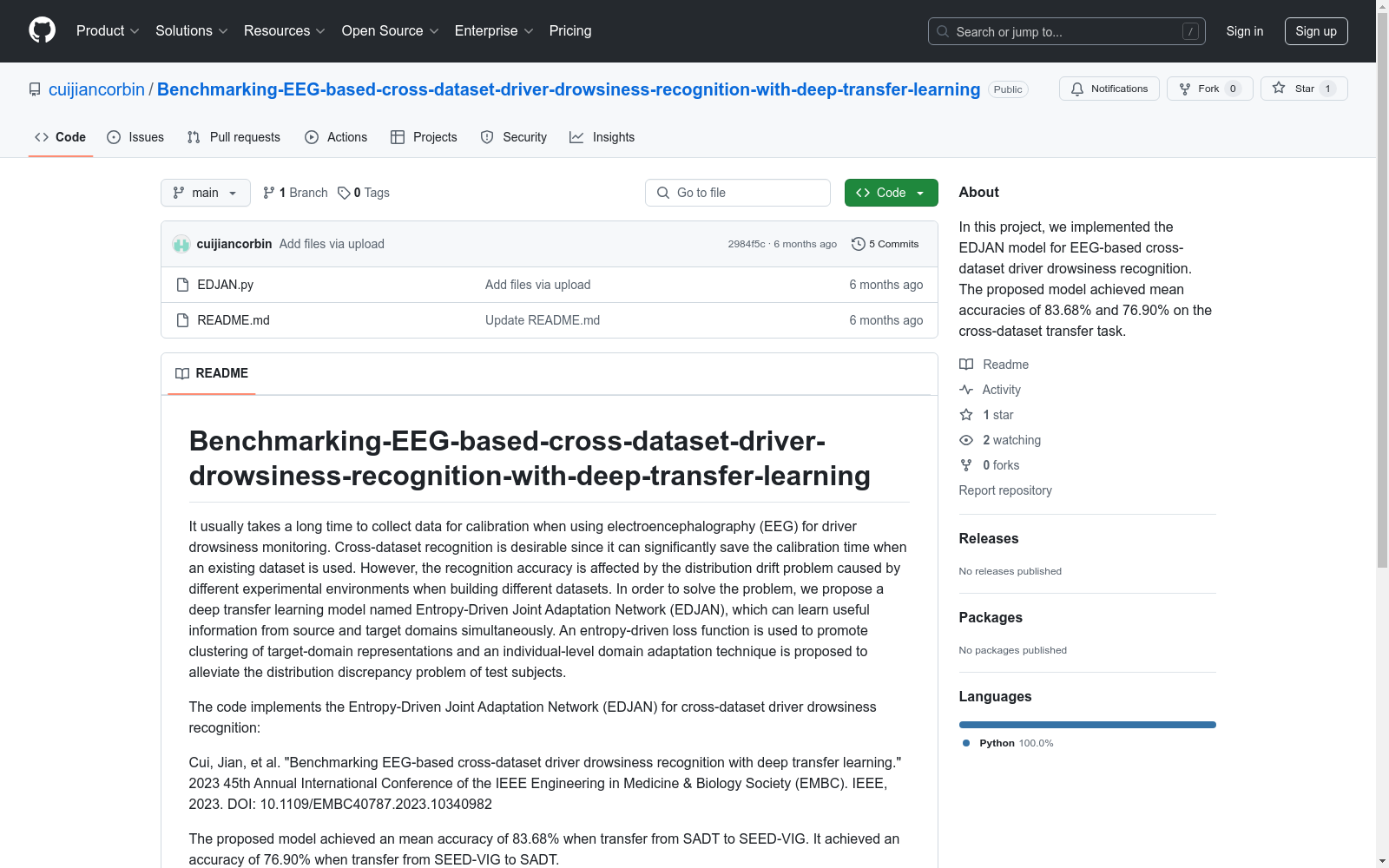Click the branch icon next to 1 Branch
Viewport: 1389px width, 868px height.
tap(269, 193)
